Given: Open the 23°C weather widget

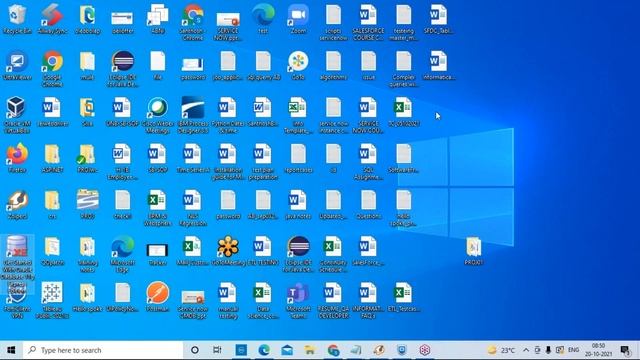Looking at the screenshot, I should tap(501, 350).
